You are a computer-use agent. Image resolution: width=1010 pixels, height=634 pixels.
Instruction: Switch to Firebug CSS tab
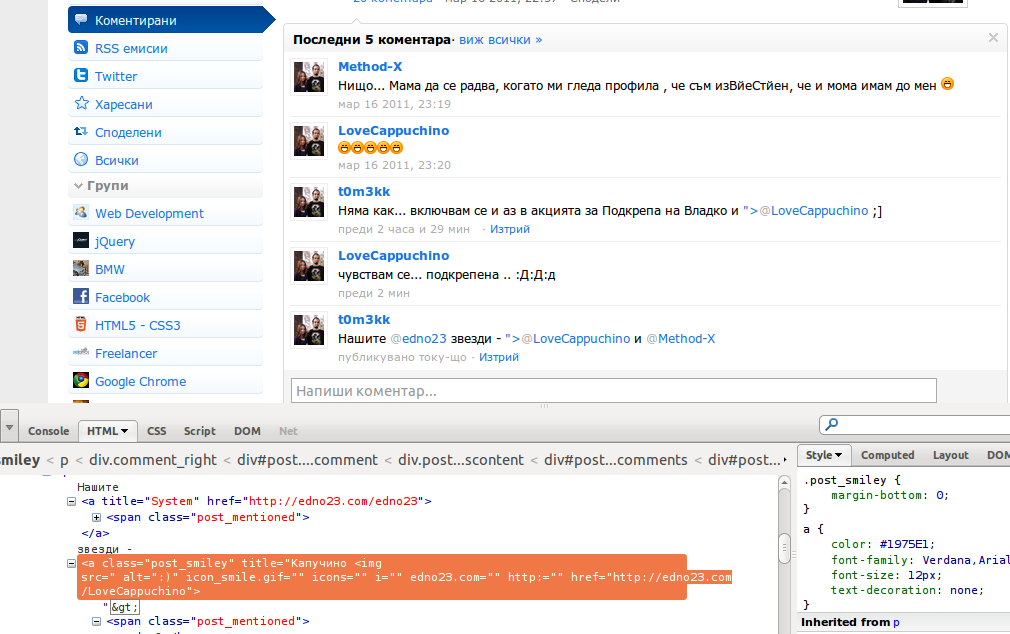(157, 431)
